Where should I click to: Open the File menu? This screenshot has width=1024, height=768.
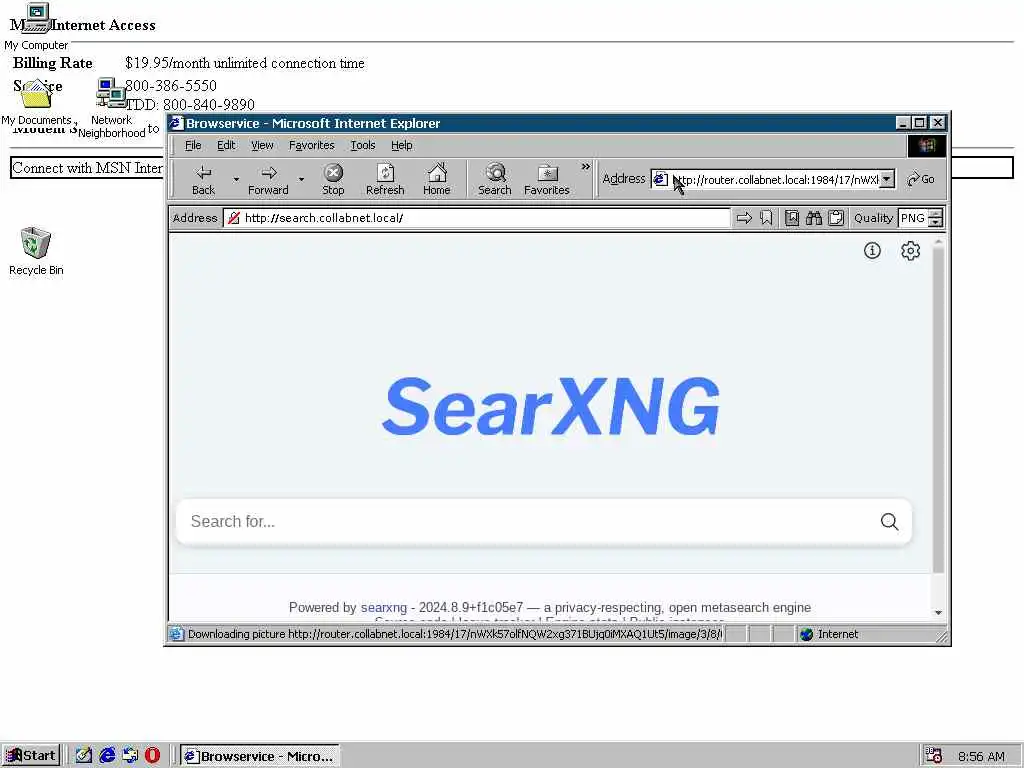pos(193,145)
